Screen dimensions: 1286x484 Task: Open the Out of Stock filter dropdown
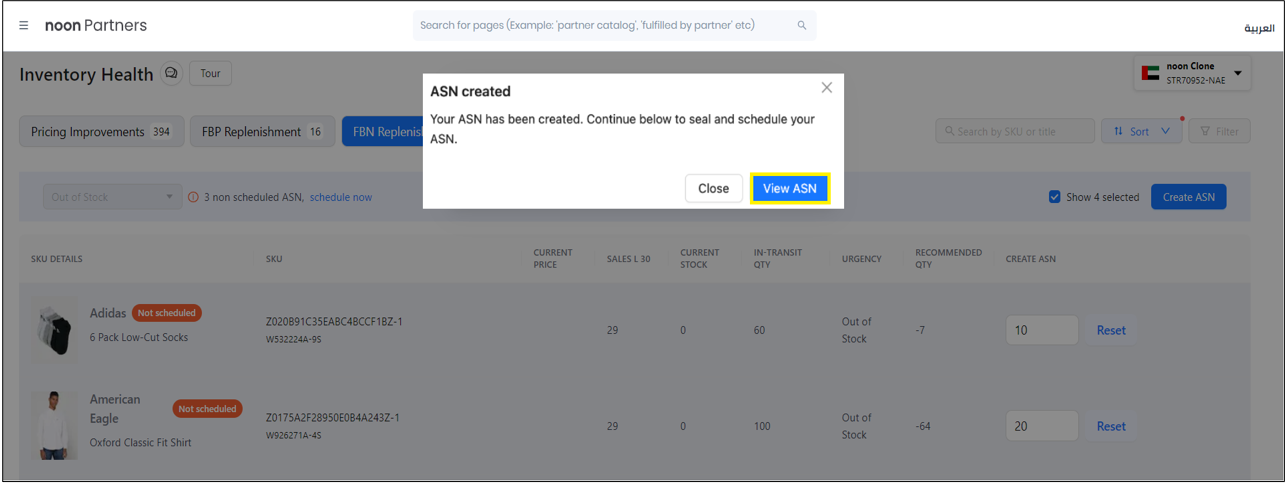tap(111, 197)
